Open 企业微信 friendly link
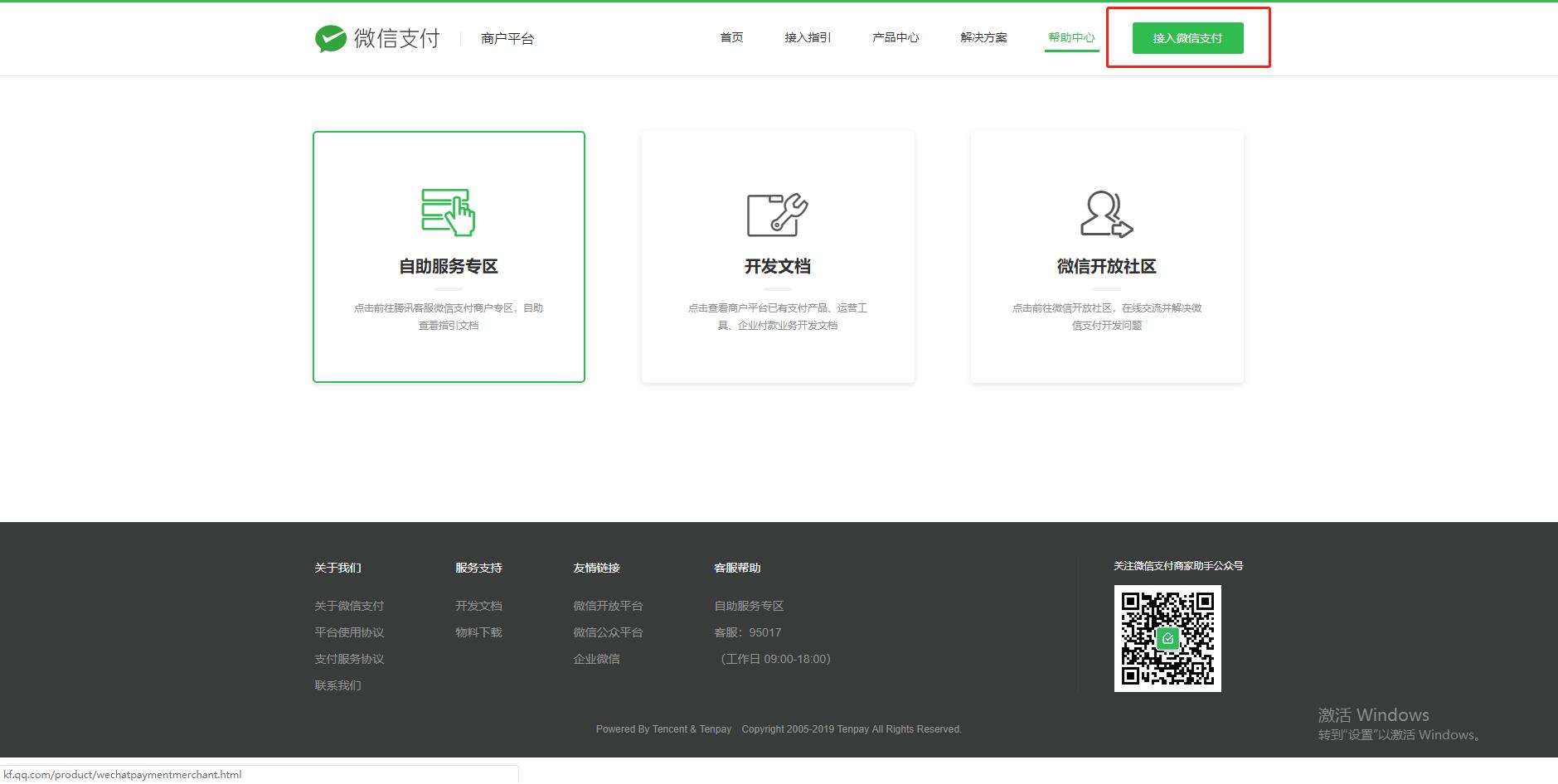 [596, 659]
